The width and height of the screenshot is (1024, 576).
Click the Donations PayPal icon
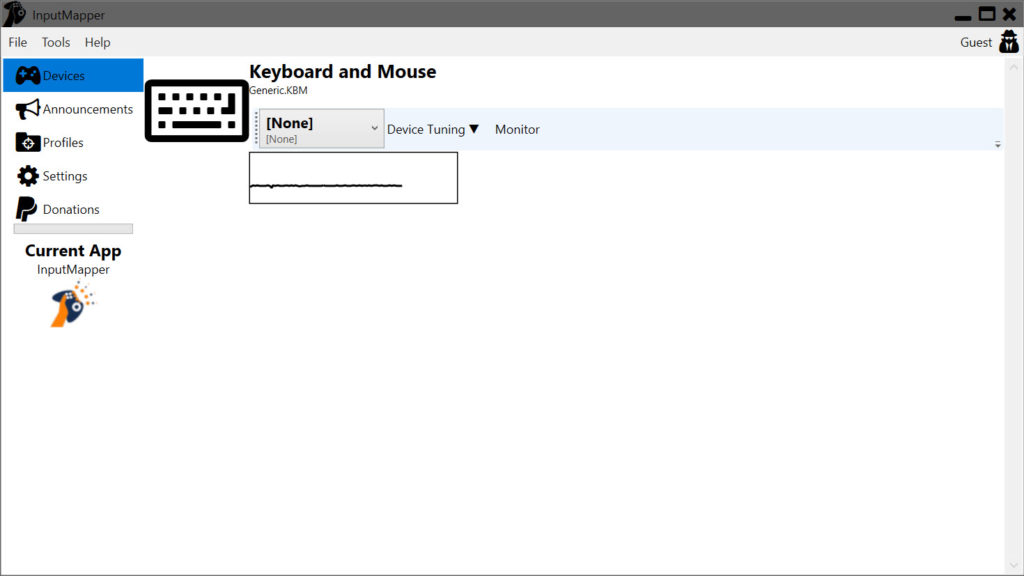pos(26,209)
